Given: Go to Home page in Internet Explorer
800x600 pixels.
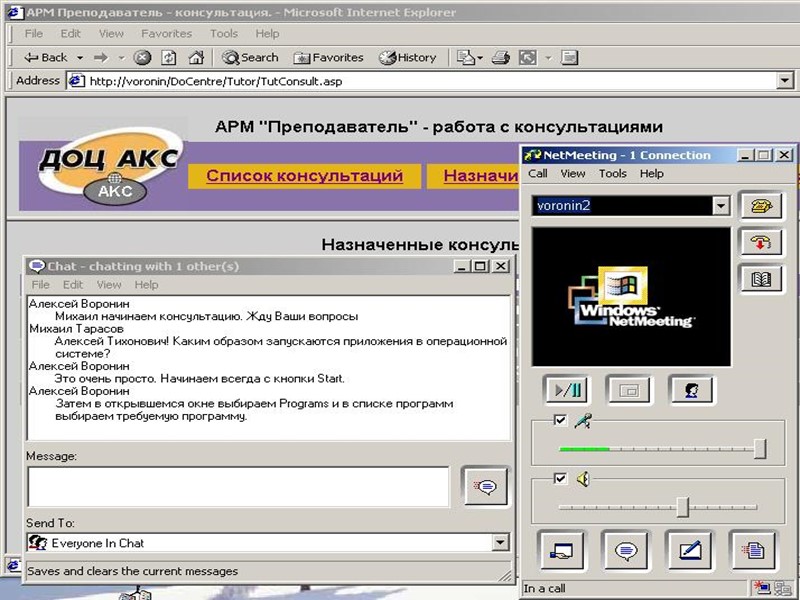Looking at the screenshot, I should click(196, 58).
